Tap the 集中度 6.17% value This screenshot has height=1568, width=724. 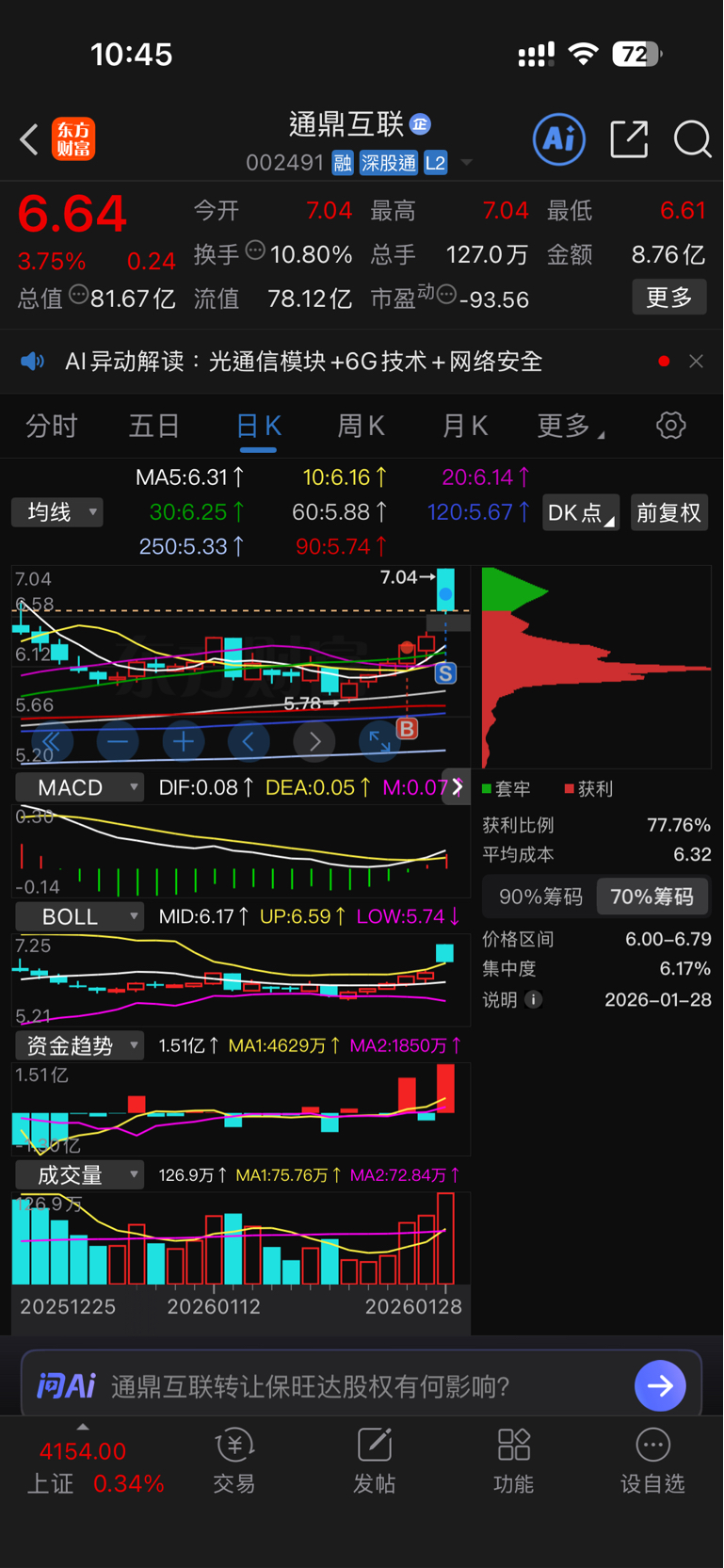(685, 969)
